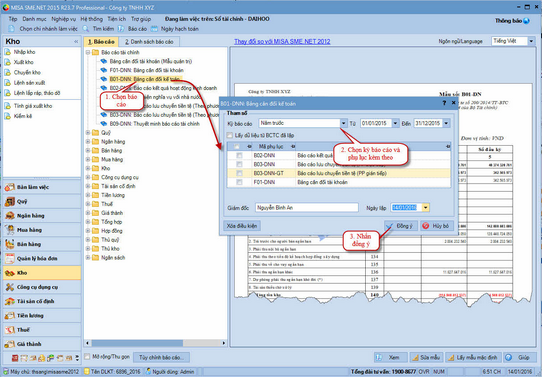Open the Ngày lập date dropdown
Image resolution: width=542 pixels, height=377 pixels.
point(426,207)
